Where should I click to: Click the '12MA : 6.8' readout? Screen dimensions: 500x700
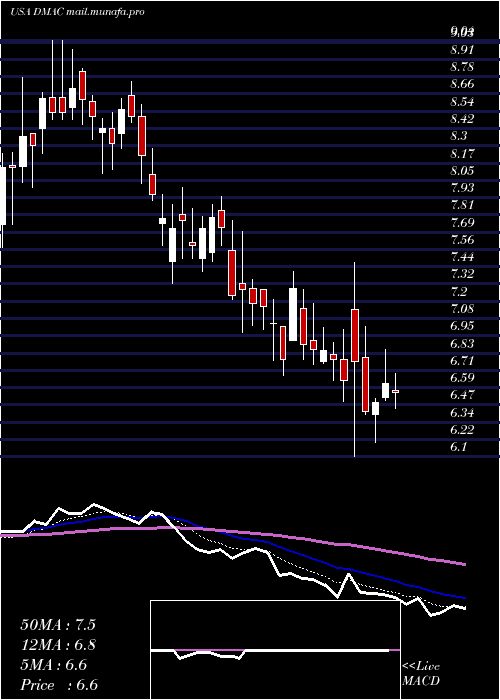(58, 645)
